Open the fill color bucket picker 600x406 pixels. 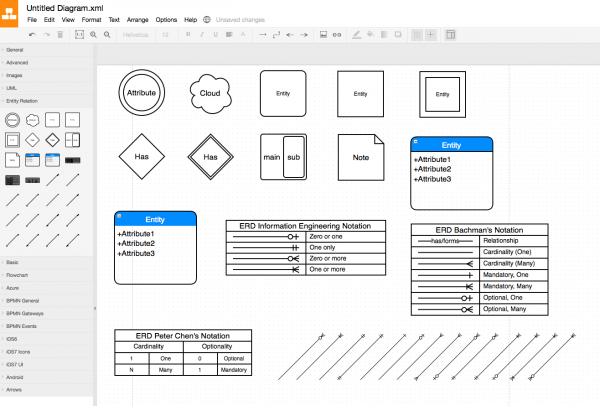tap(371, 34)
